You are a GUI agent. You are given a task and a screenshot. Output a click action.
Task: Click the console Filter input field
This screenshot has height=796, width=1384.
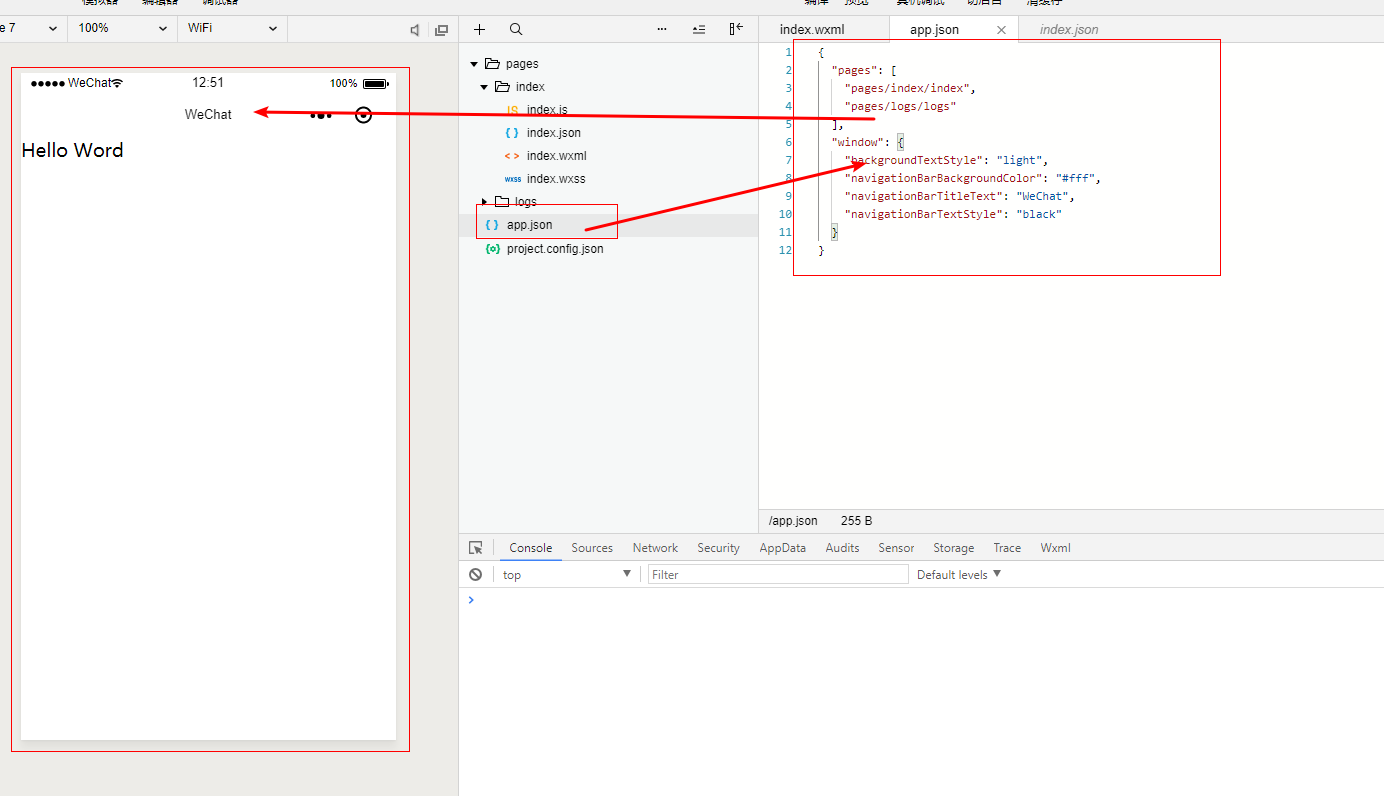778,575
